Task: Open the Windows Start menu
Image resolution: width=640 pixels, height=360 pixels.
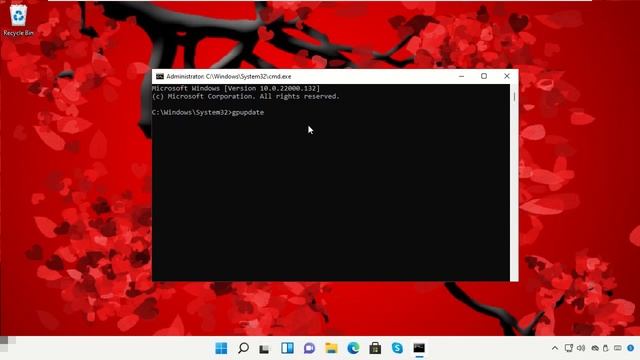Action: pos(221,348)
